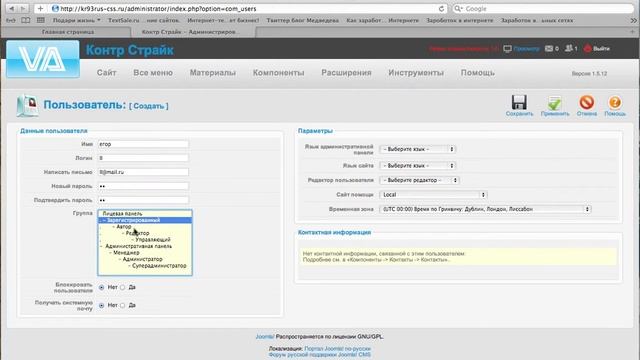Set Блокировать пользователя to Да
Image resolution: width=640 pixels, height=360 pixels.
(x=122, y=287)
